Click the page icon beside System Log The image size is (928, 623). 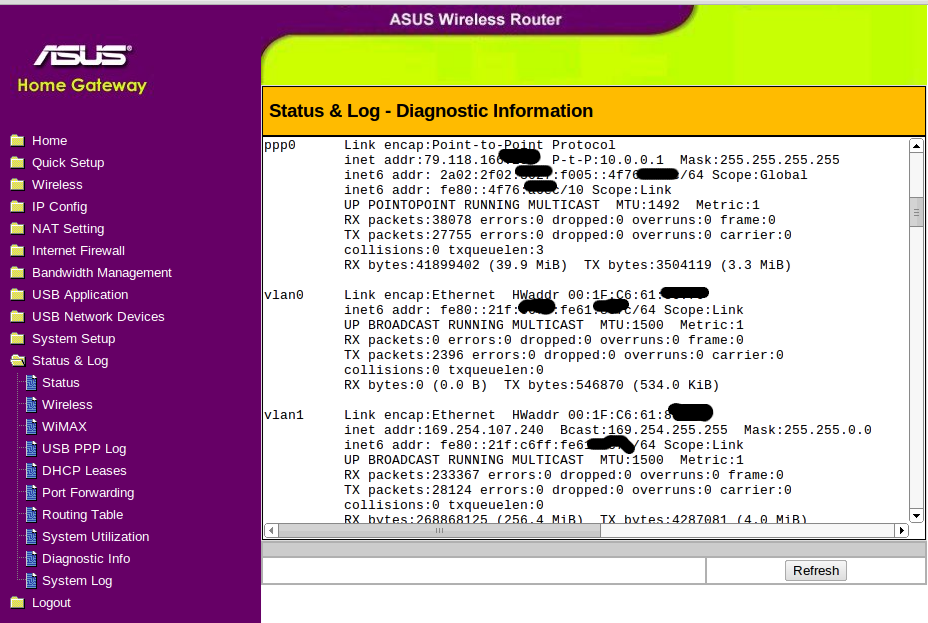pos(31,580)
